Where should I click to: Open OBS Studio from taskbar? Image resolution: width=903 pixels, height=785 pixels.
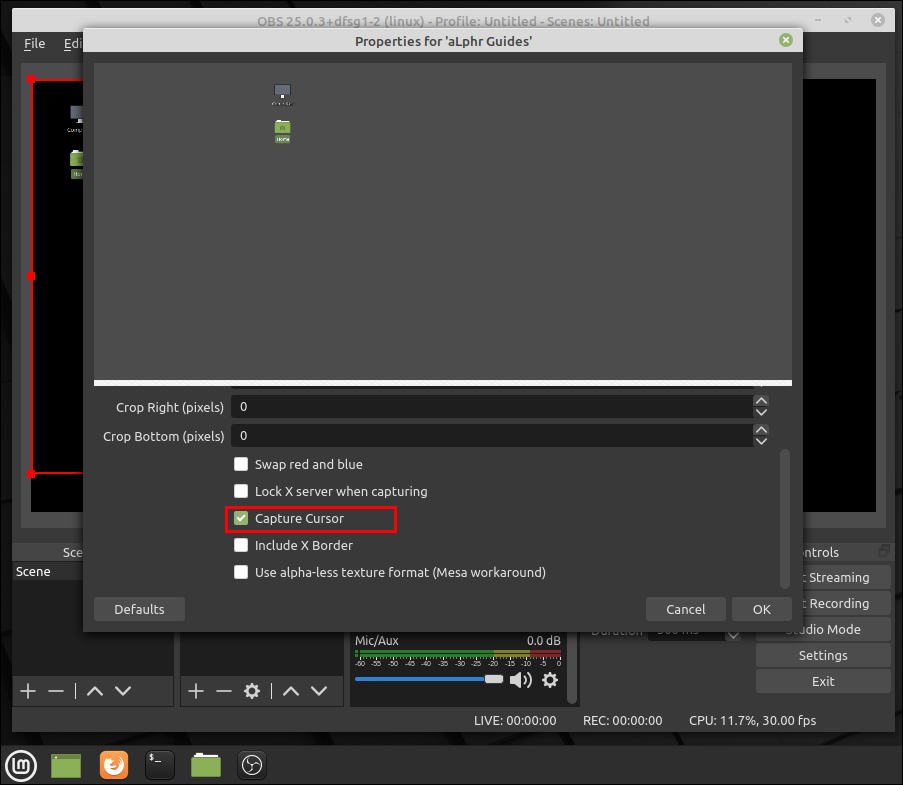tap(252, 765)
